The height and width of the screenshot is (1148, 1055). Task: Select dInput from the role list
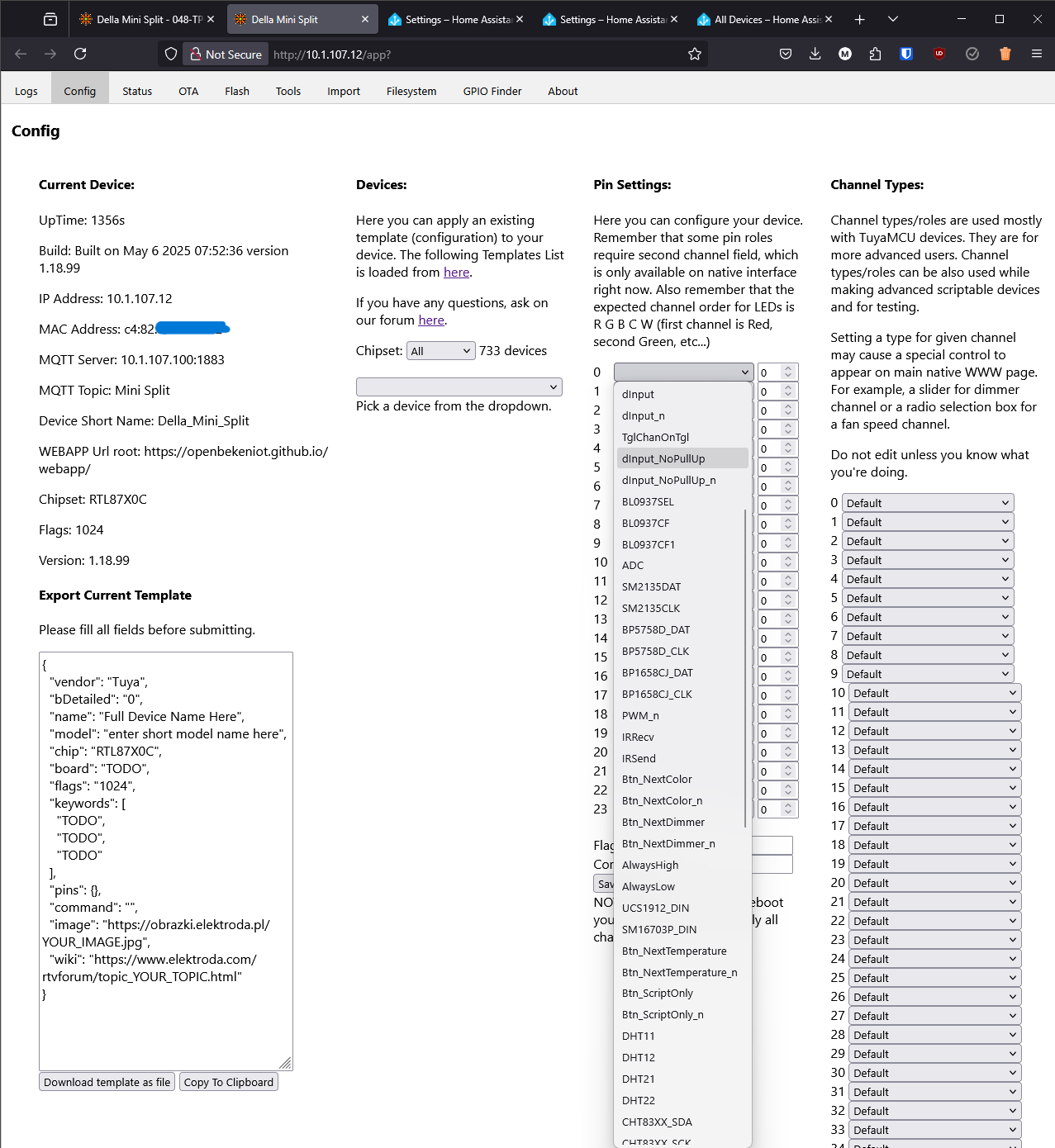pyautogui.click(x=682, y=395)
